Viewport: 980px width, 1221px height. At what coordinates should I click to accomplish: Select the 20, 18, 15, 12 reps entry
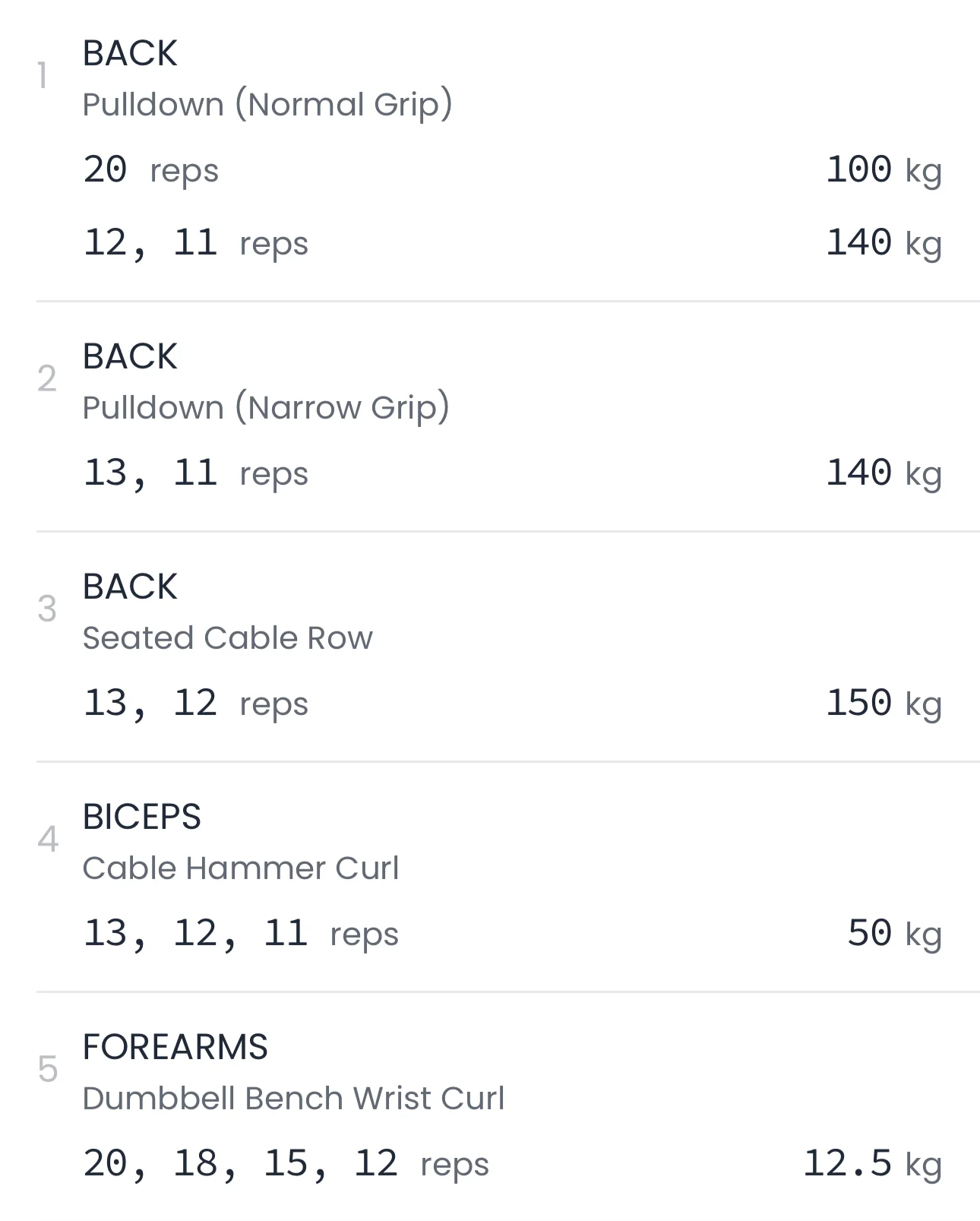286,1163
